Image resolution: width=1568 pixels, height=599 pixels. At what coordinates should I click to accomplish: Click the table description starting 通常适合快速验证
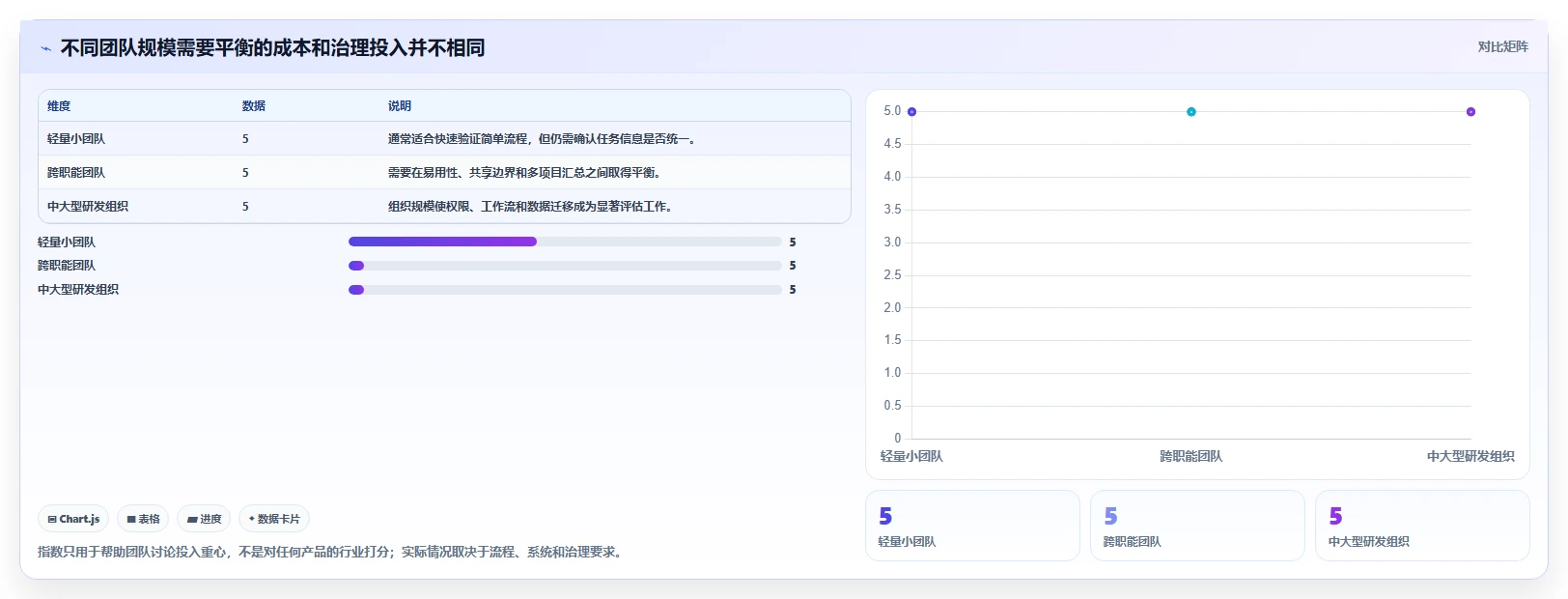543,139
